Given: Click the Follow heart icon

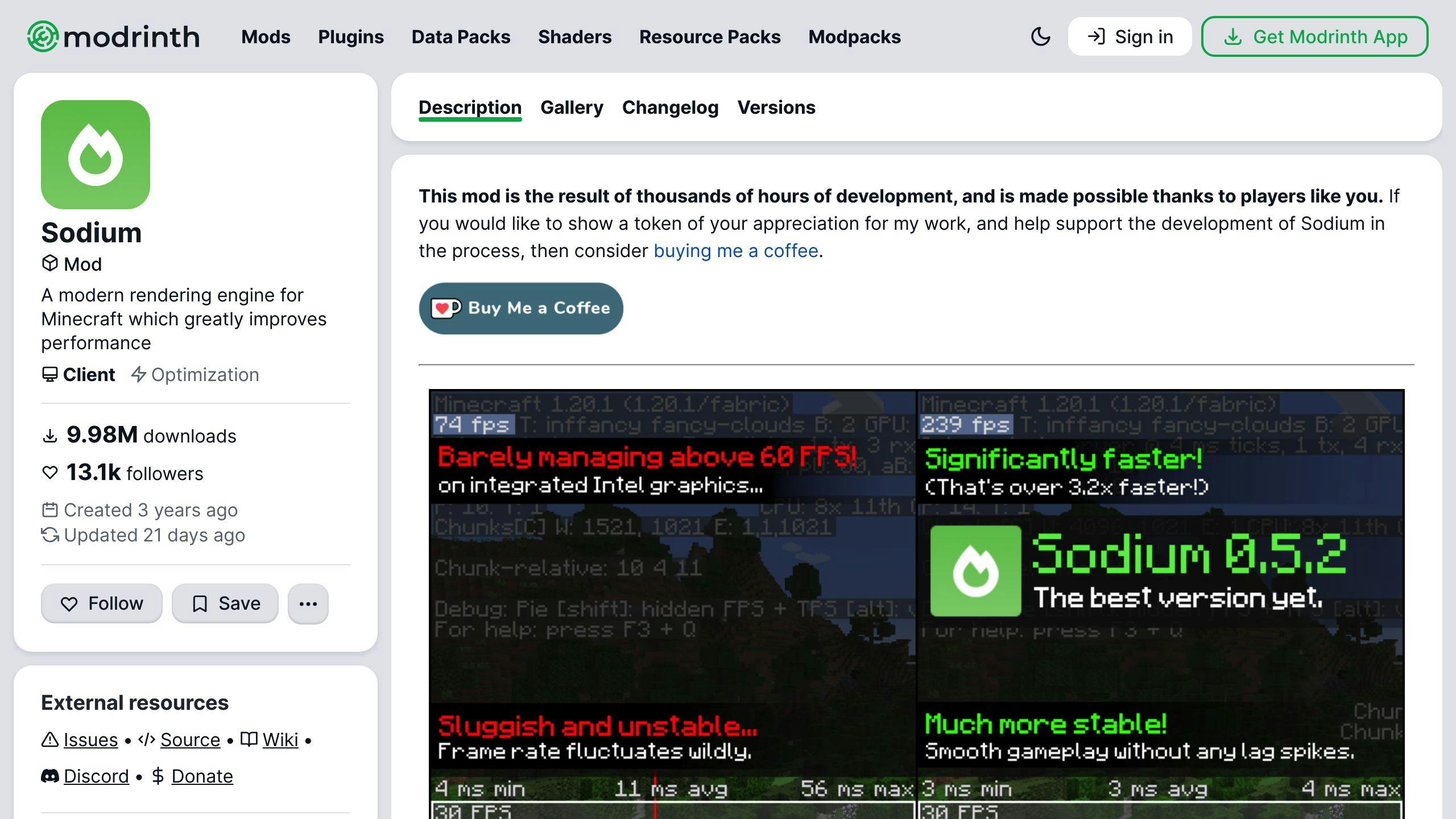Looking at the screenshot, I should 69,603.
